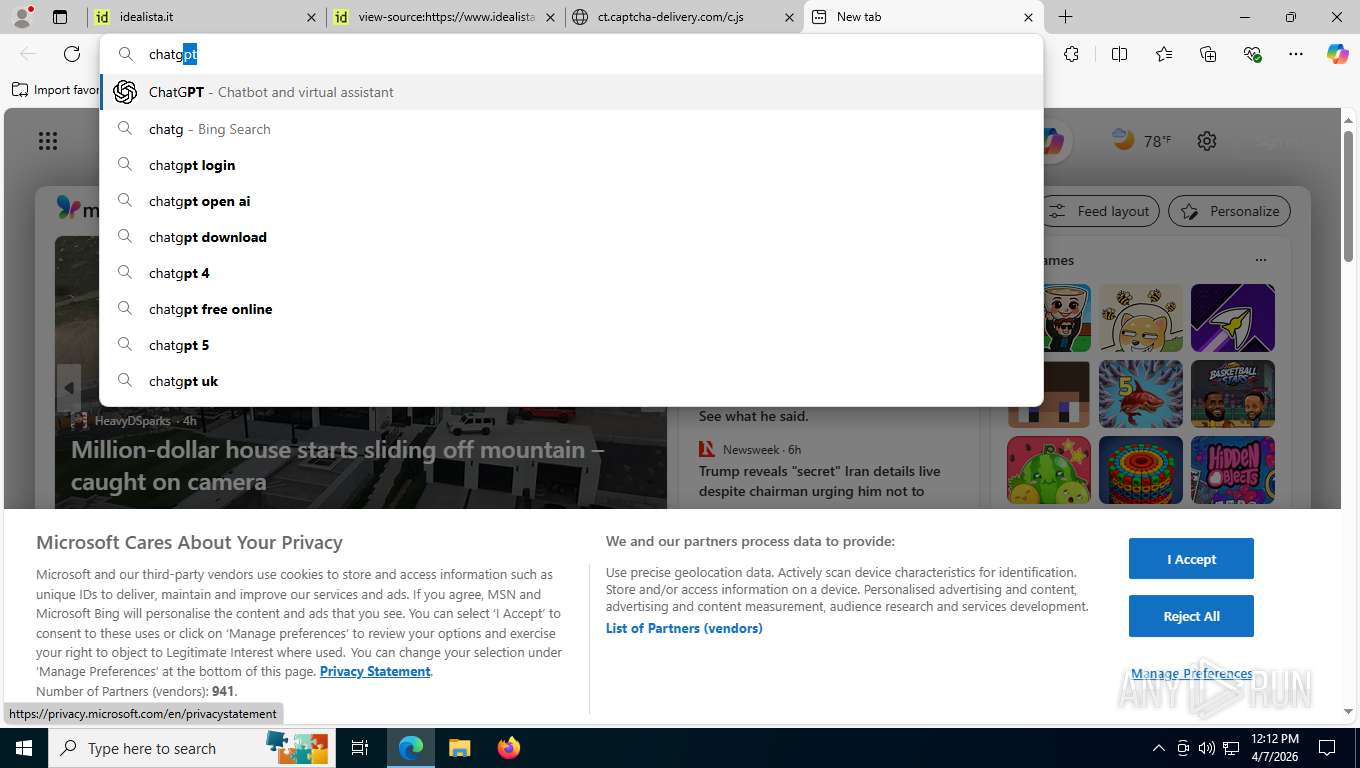
Task: Toggle Split screen icon
Action: [1119, 54]
